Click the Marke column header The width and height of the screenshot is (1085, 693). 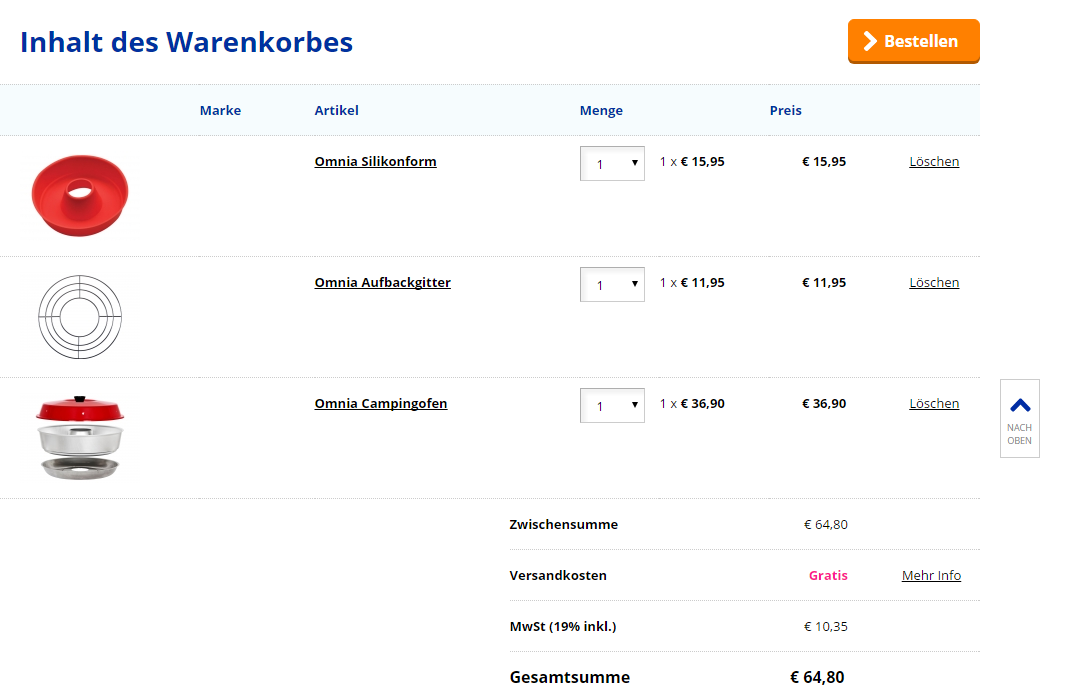tap(220, 110)
